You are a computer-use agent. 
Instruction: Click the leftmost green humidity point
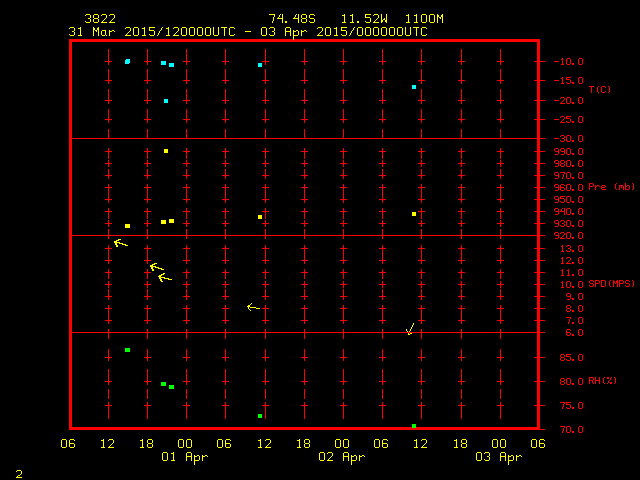pyautogui.click(x=127, y=350)
